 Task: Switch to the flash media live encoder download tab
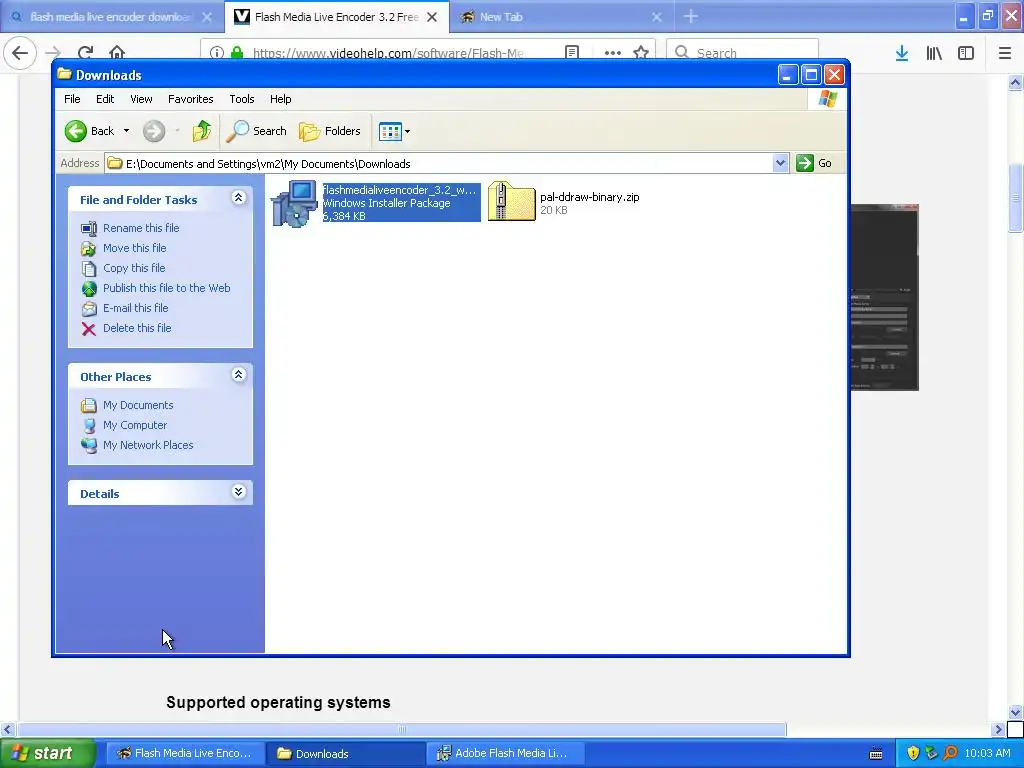point(112,17)
